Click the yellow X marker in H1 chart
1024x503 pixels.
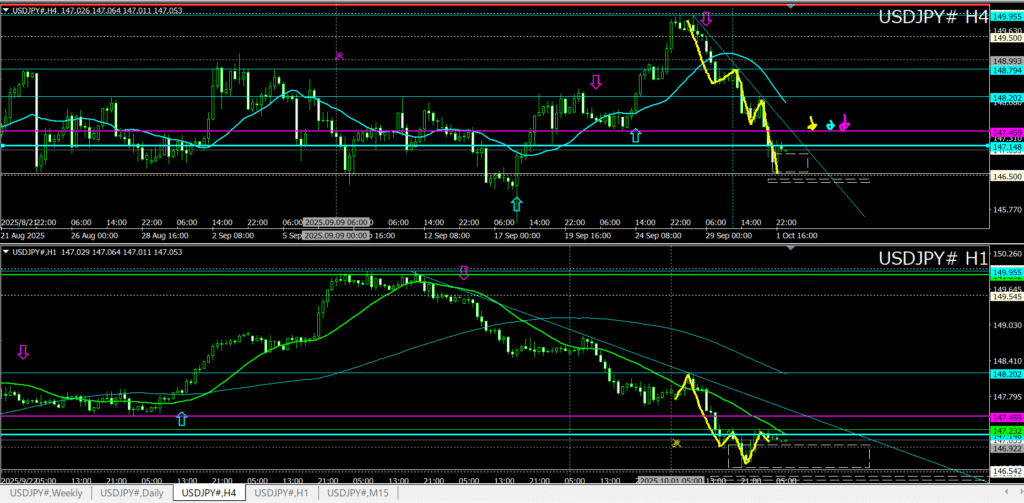(676, 443)
